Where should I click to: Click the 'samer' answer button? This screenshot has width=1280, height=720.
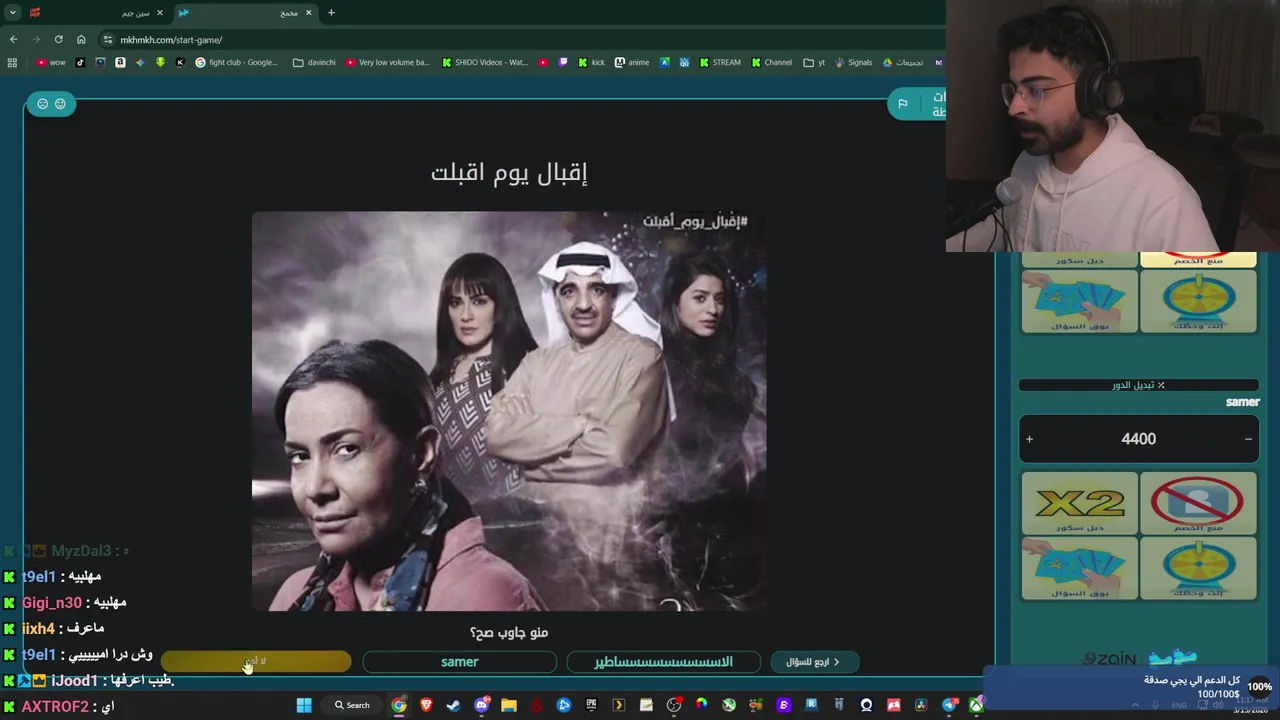pos(459,662)
